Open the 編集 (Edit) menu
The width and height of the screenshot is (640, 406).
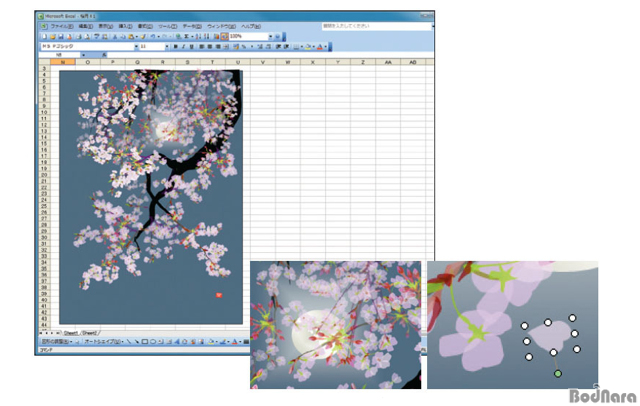tap(86, 26)
